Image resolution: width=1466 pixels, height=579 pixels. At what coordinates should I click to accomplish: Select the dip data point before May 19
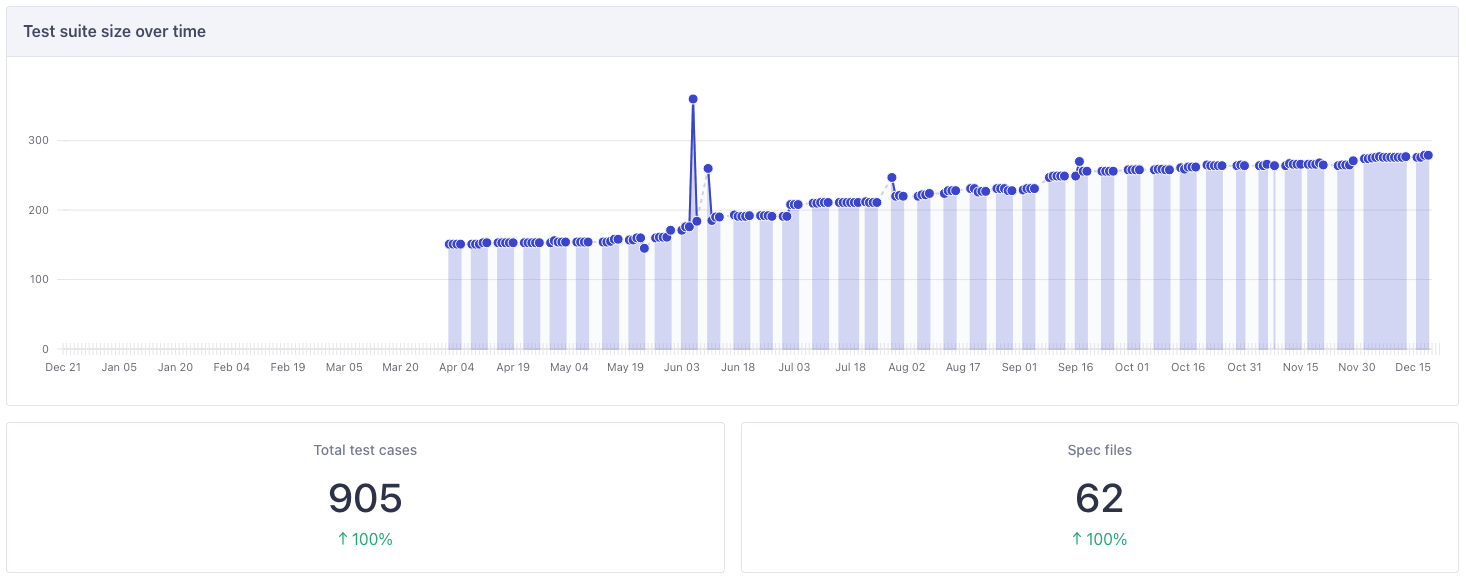(643, 250)
